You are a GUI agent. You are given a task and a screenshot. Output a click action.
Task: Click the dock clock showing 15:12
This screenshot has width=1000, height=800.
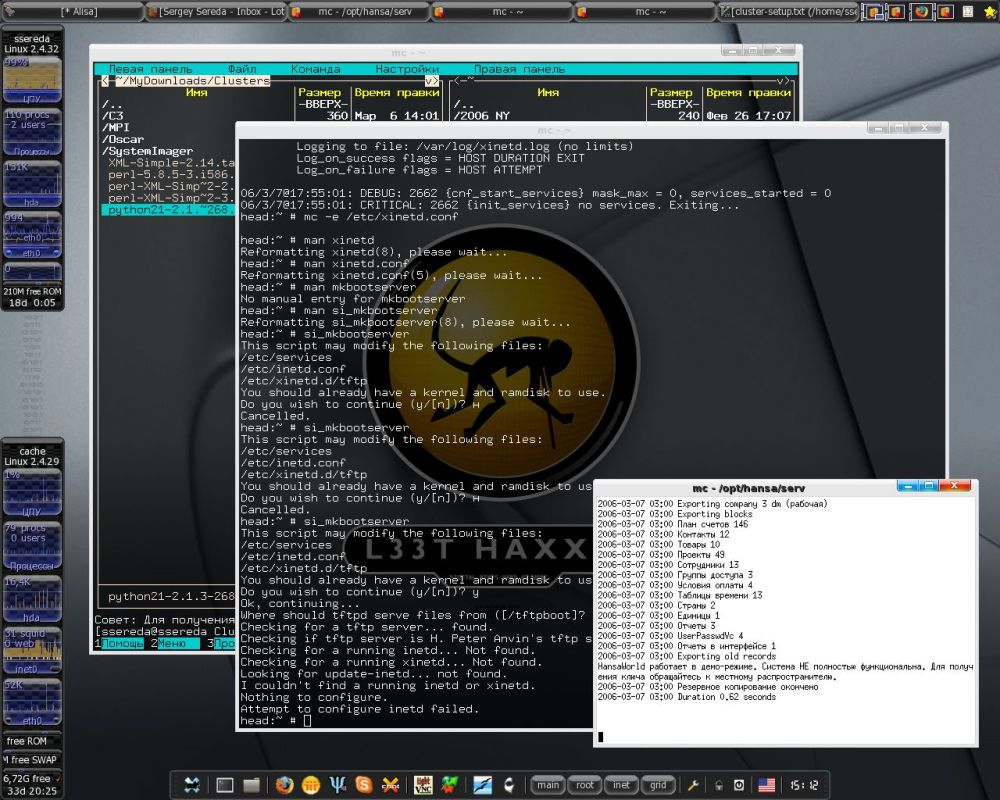click(804, 785)
